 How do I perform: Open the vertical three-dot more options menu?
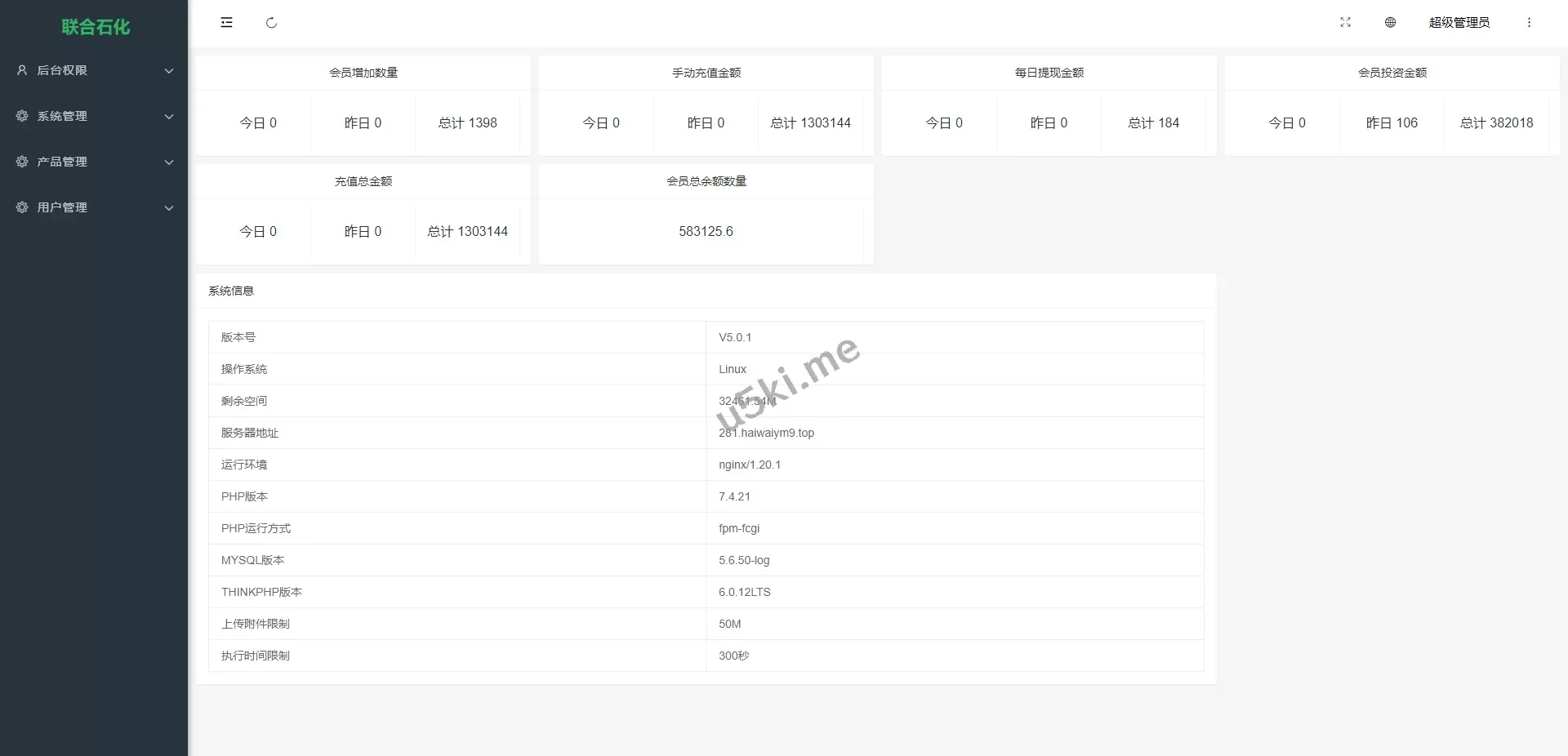[1529, 23]
